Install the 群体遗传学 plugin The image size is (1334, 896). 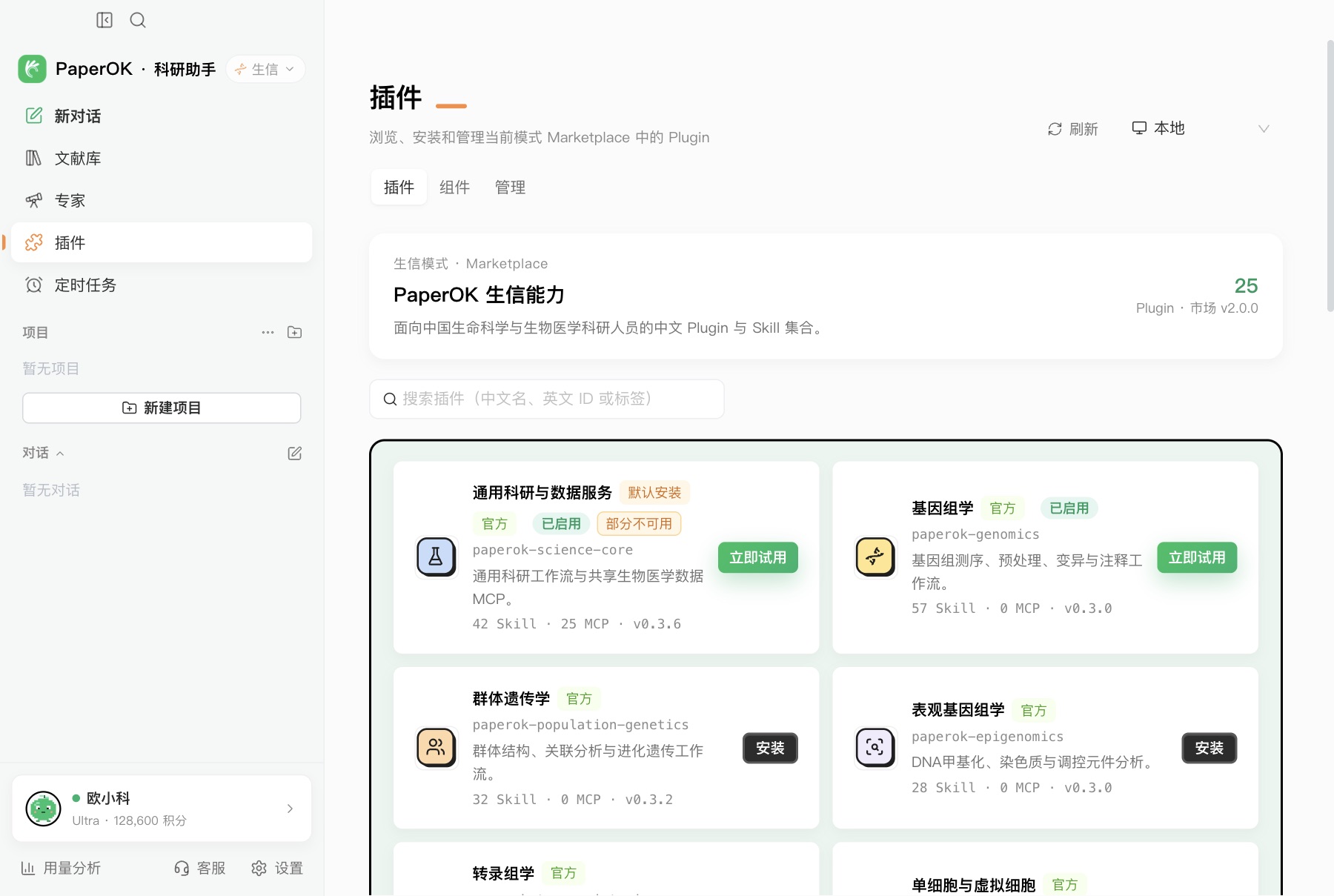(770, 748)
